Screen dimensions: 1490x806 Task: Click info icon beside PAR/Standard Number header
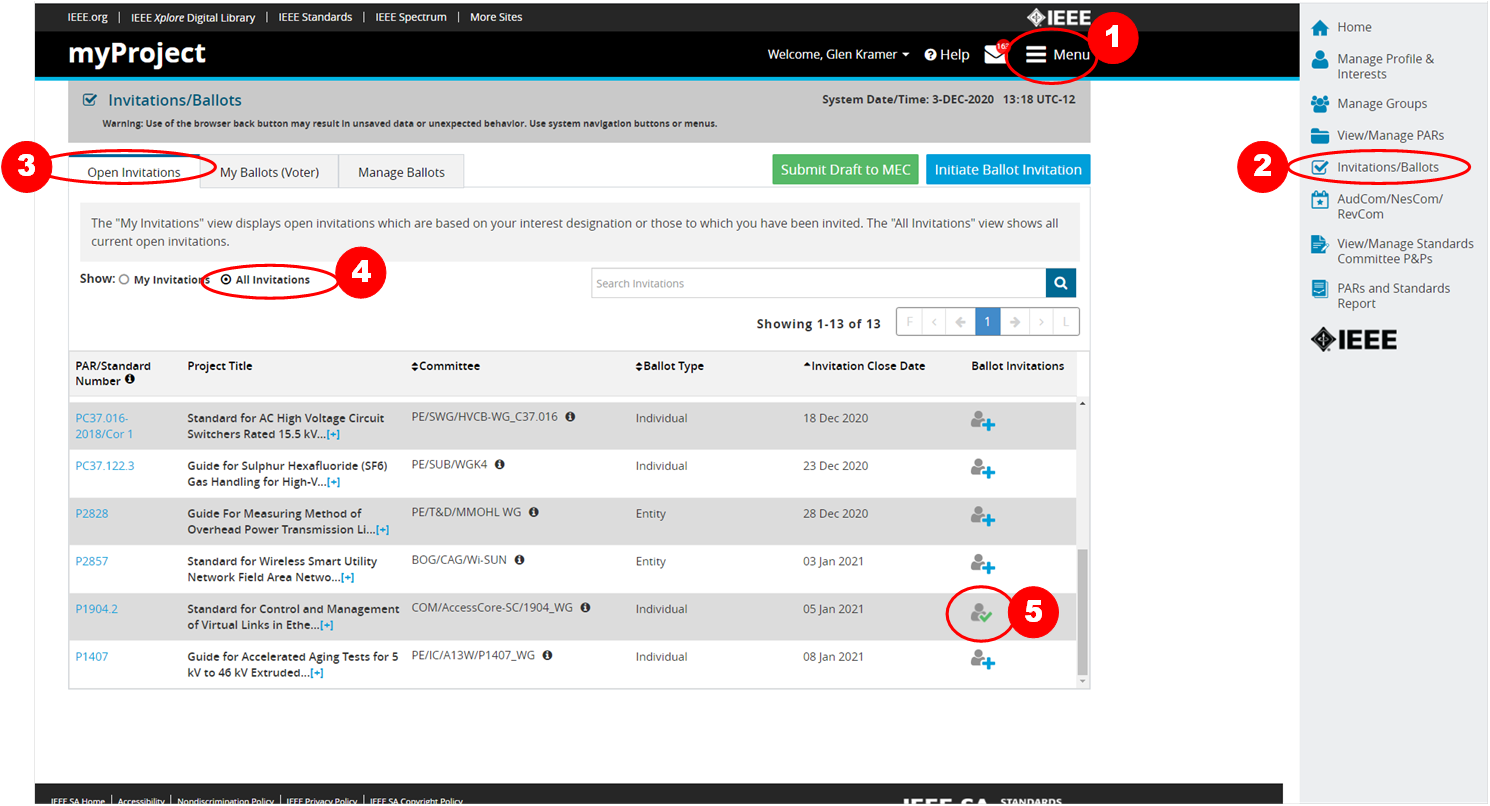pos(130,380)
